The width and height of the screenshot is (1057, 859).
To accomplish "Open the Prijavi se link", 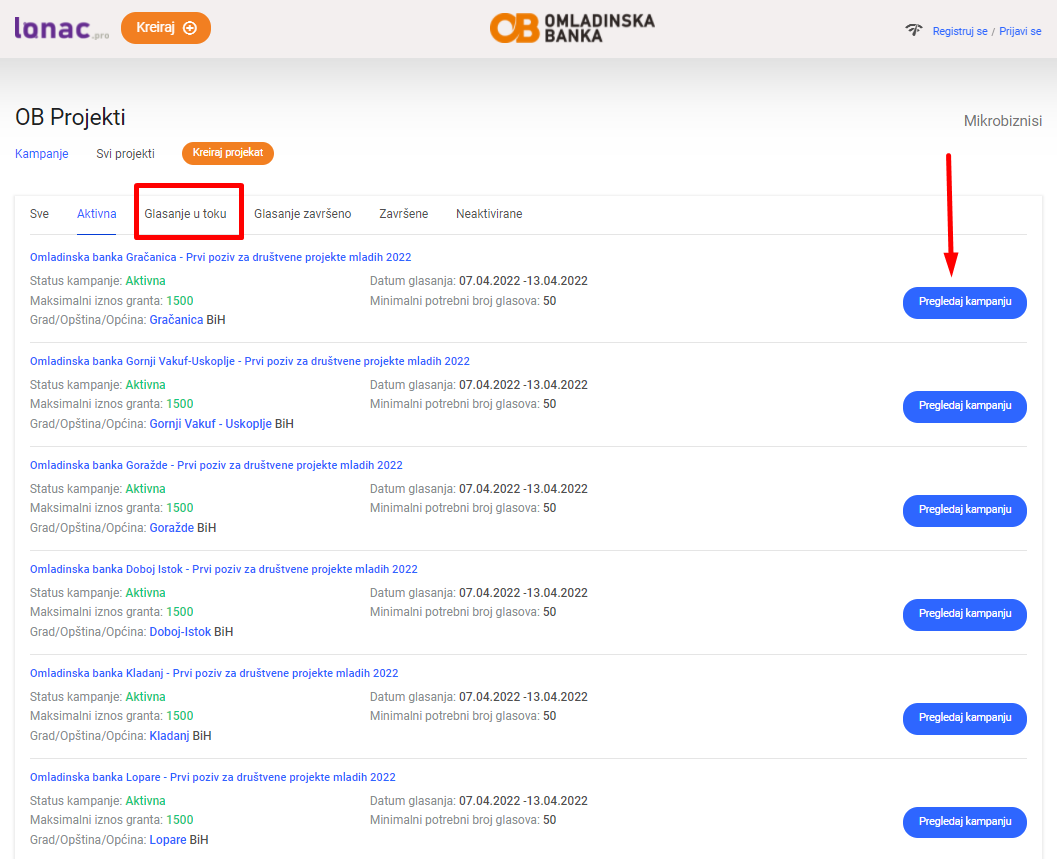I will [x=1019, y=31].
